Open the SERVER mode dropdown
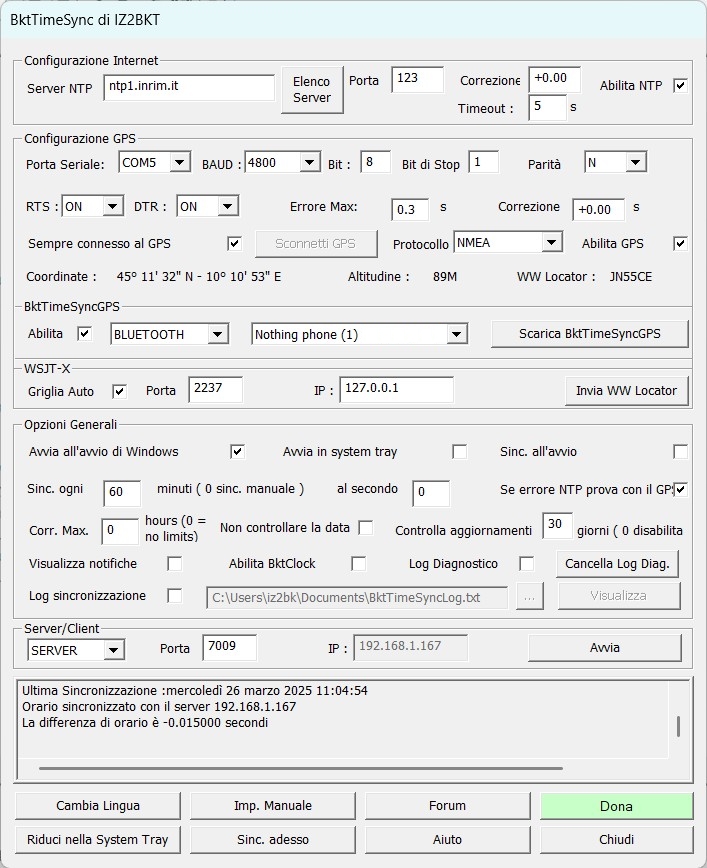 [76, 650]
